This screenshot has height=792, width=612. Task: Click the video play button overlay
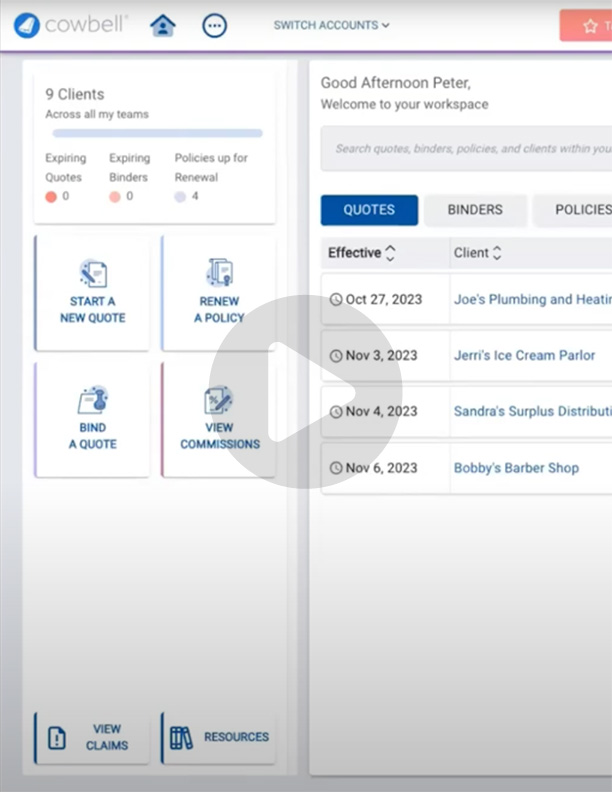305,391
